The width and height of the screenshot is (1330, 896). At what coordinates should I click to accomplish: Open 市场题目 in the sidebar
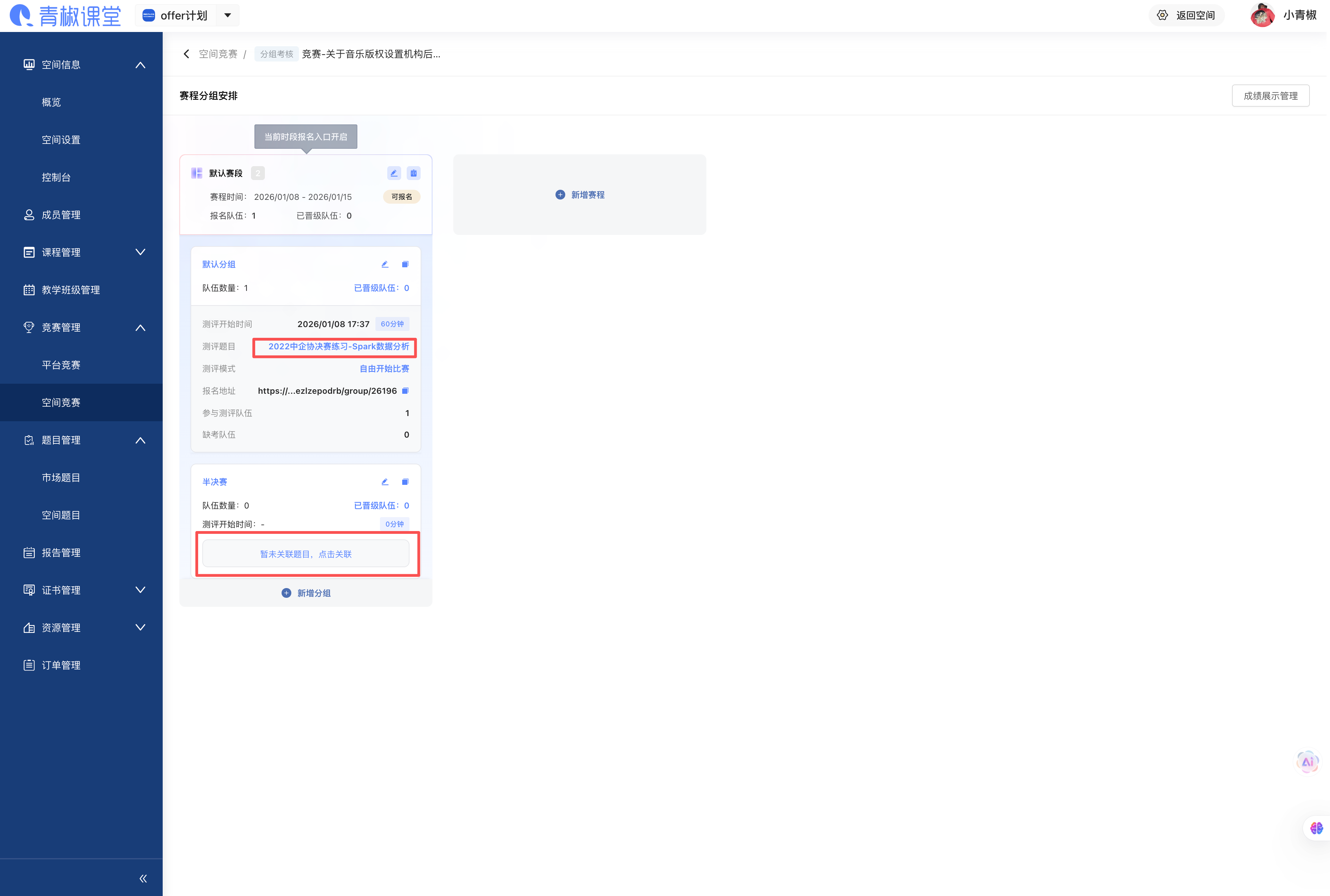pos(60,478)
